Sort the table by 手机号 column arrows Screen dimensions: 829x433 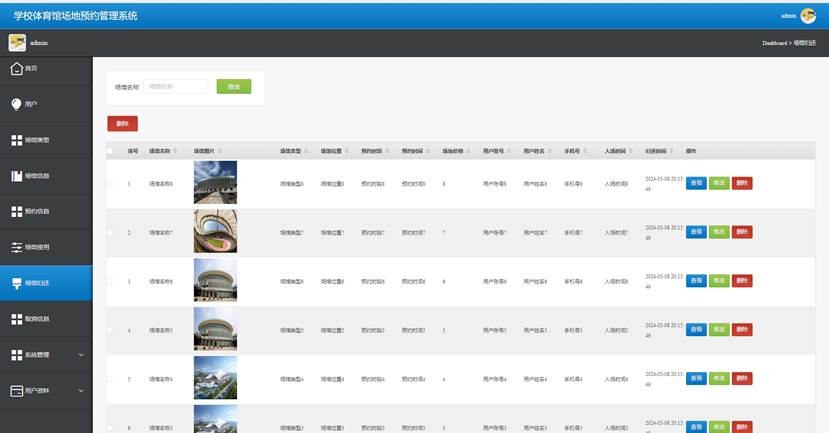tap(585, 151)
